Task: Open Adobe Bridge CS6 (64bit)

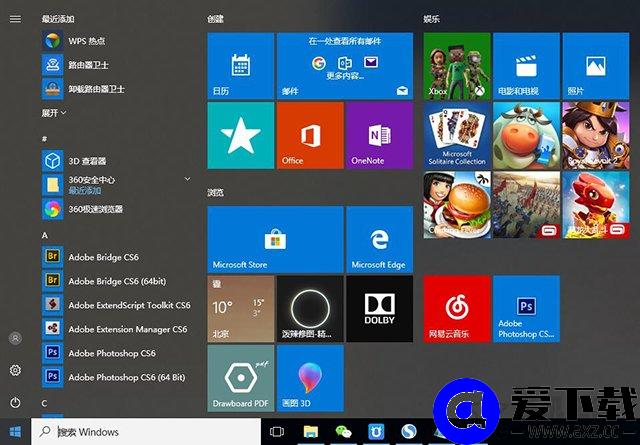Action: coord(116,281)
